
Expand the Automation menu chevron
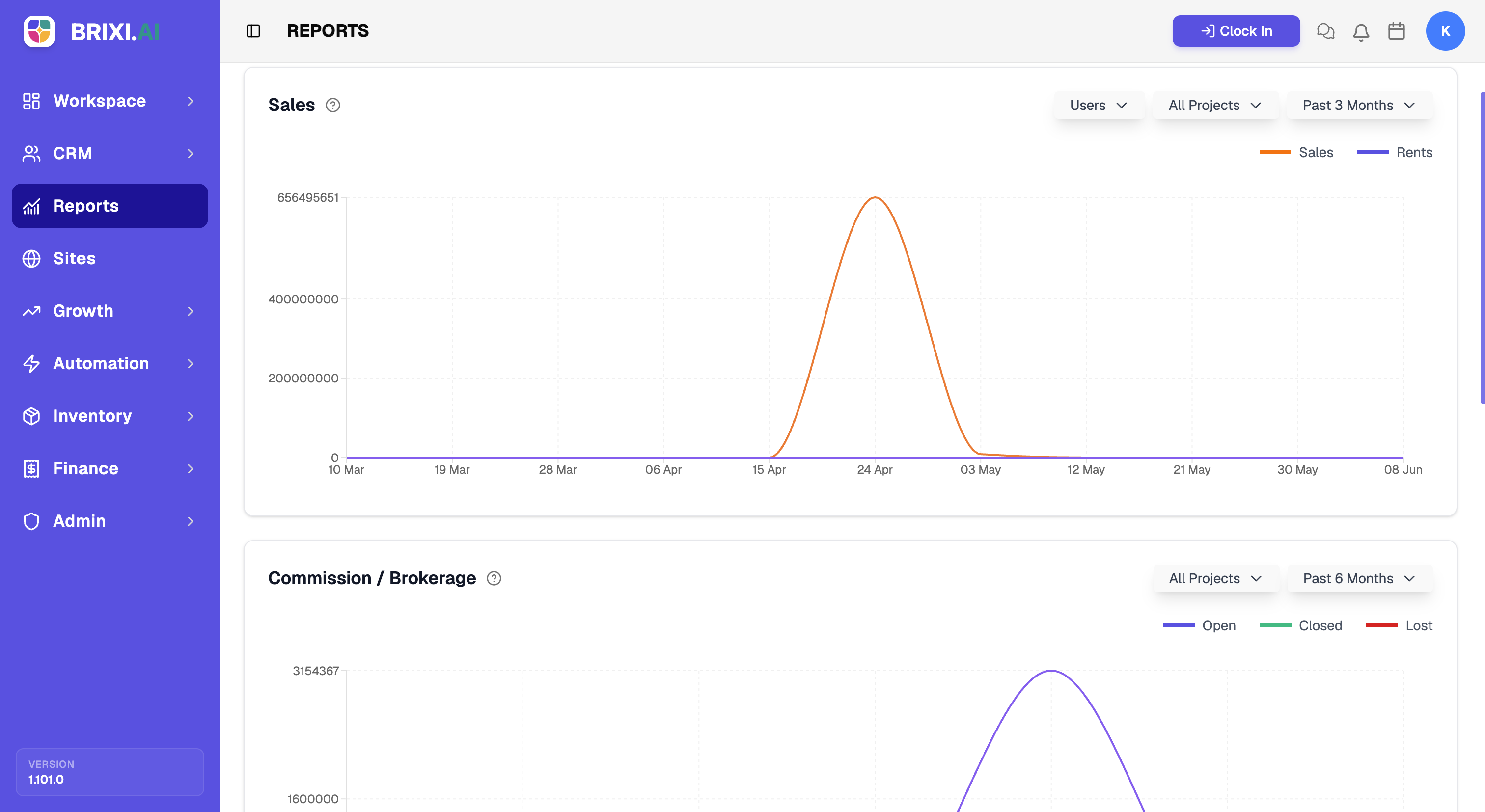coord(190,364)
